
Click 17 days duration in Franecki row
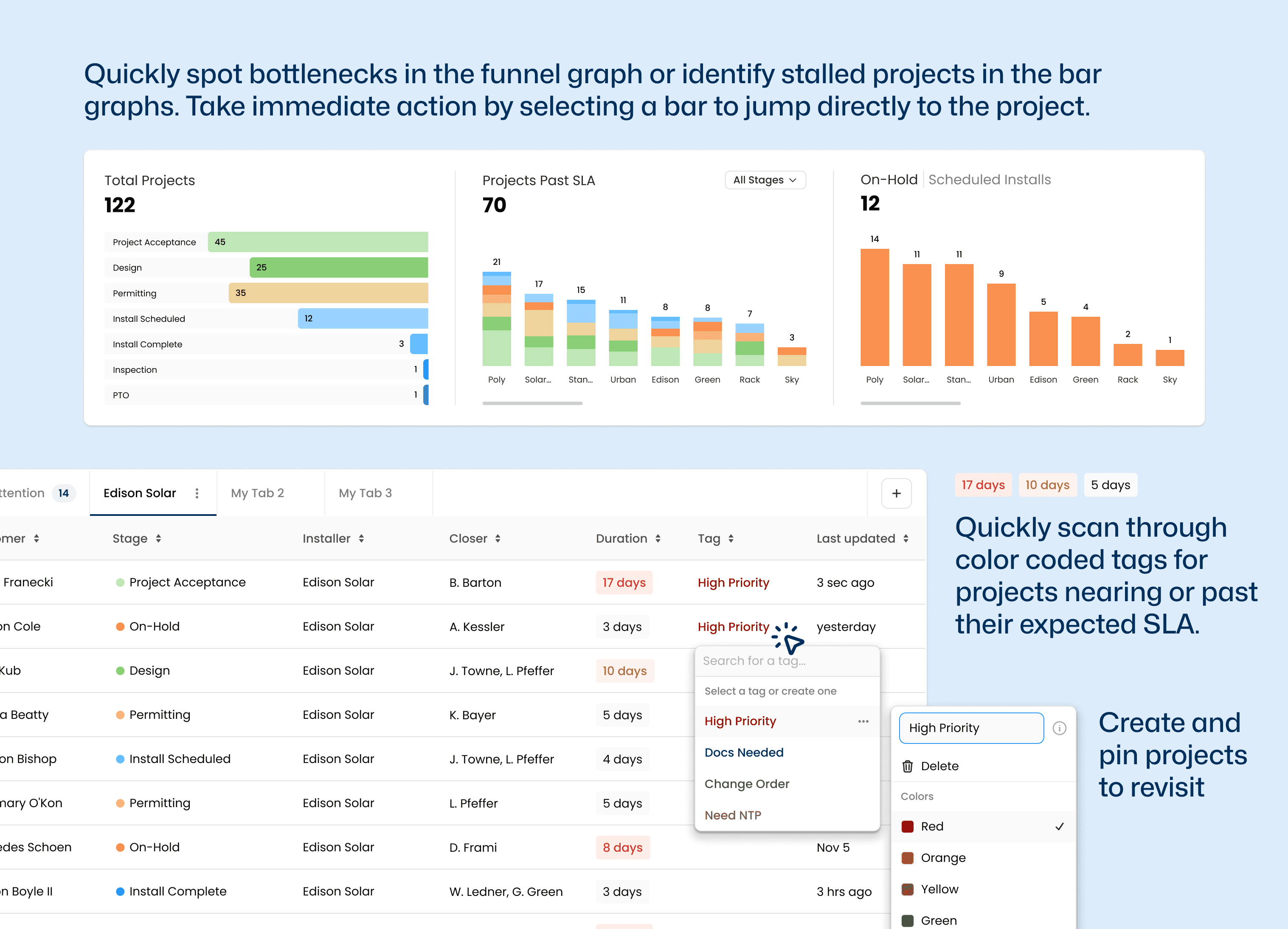624,583
